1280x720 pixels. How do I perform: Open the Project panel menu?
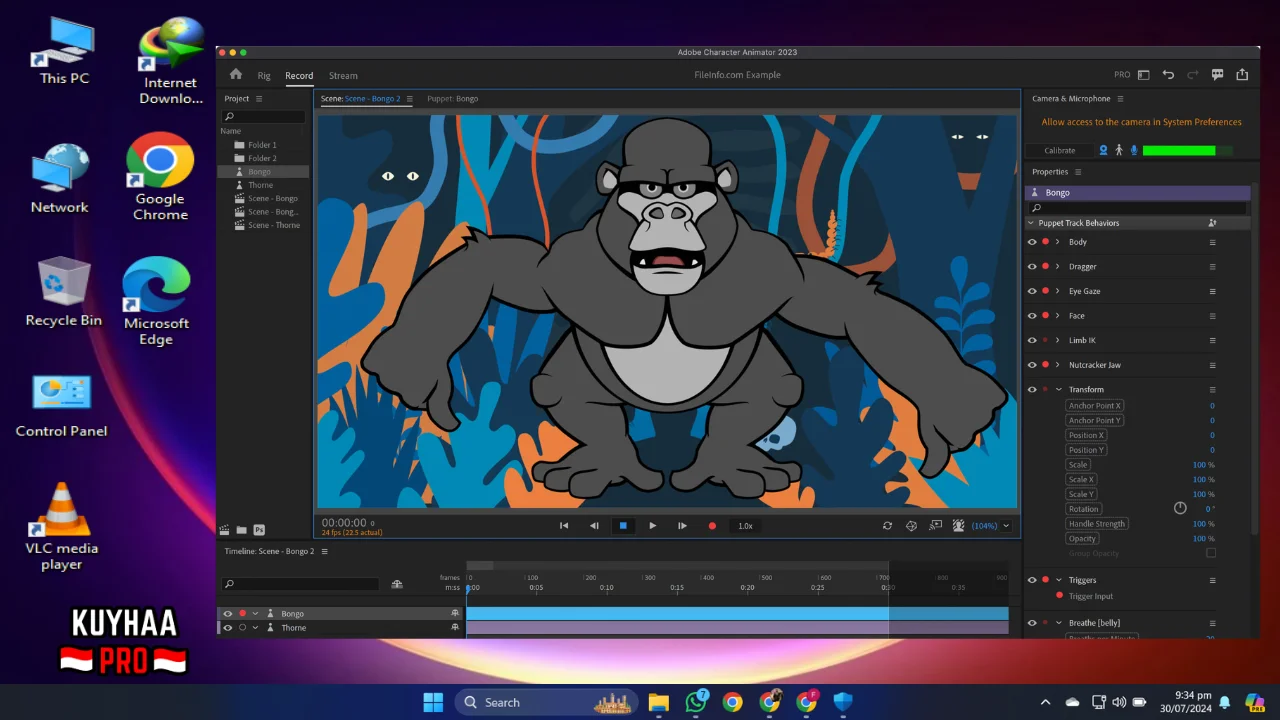[x=259, y=99]
